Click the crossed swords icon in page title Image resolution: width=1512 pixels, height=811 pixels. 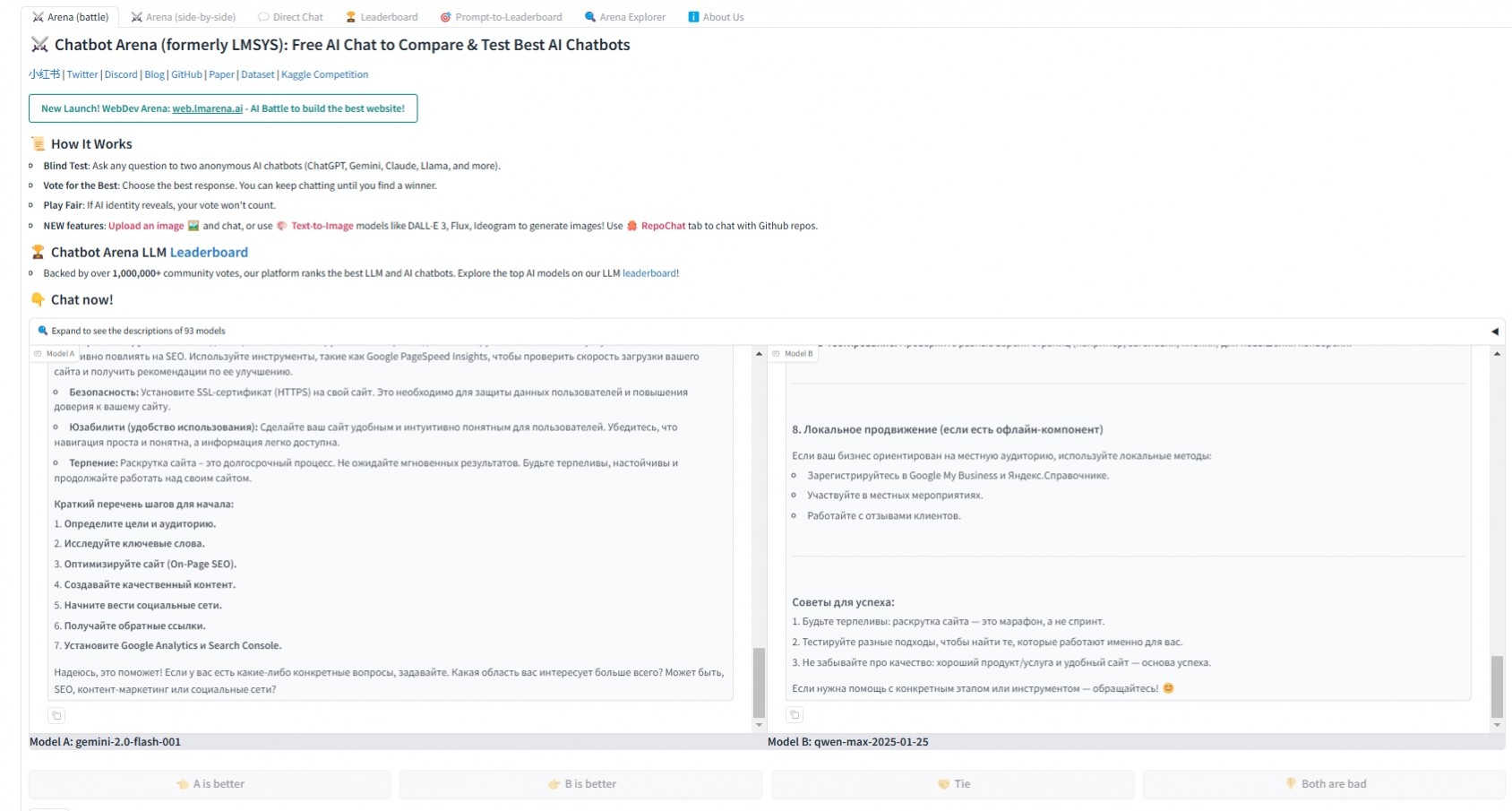click(x=39, y=45)
